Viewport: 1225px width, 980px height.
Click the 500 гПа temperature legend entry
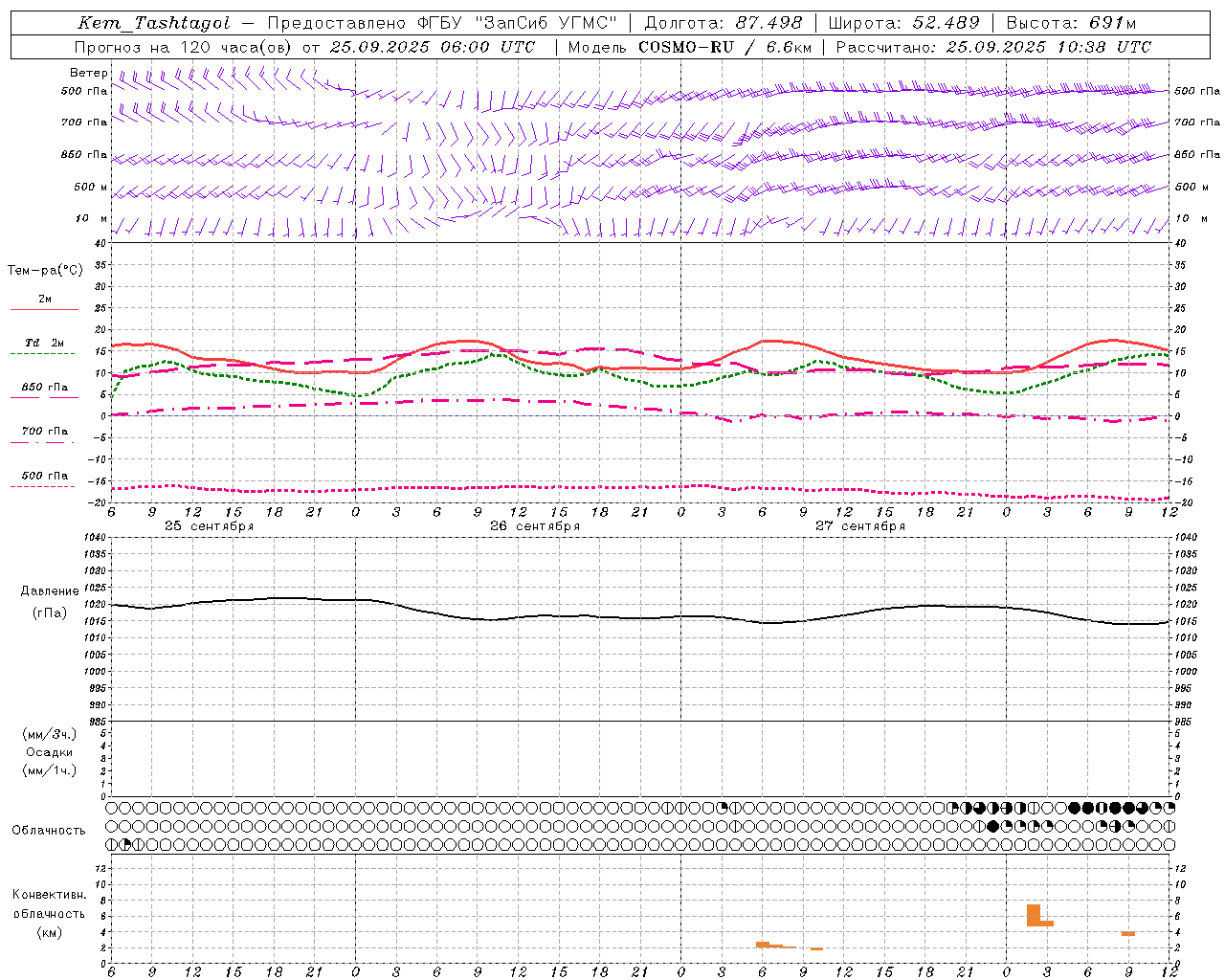coord(45,475)
